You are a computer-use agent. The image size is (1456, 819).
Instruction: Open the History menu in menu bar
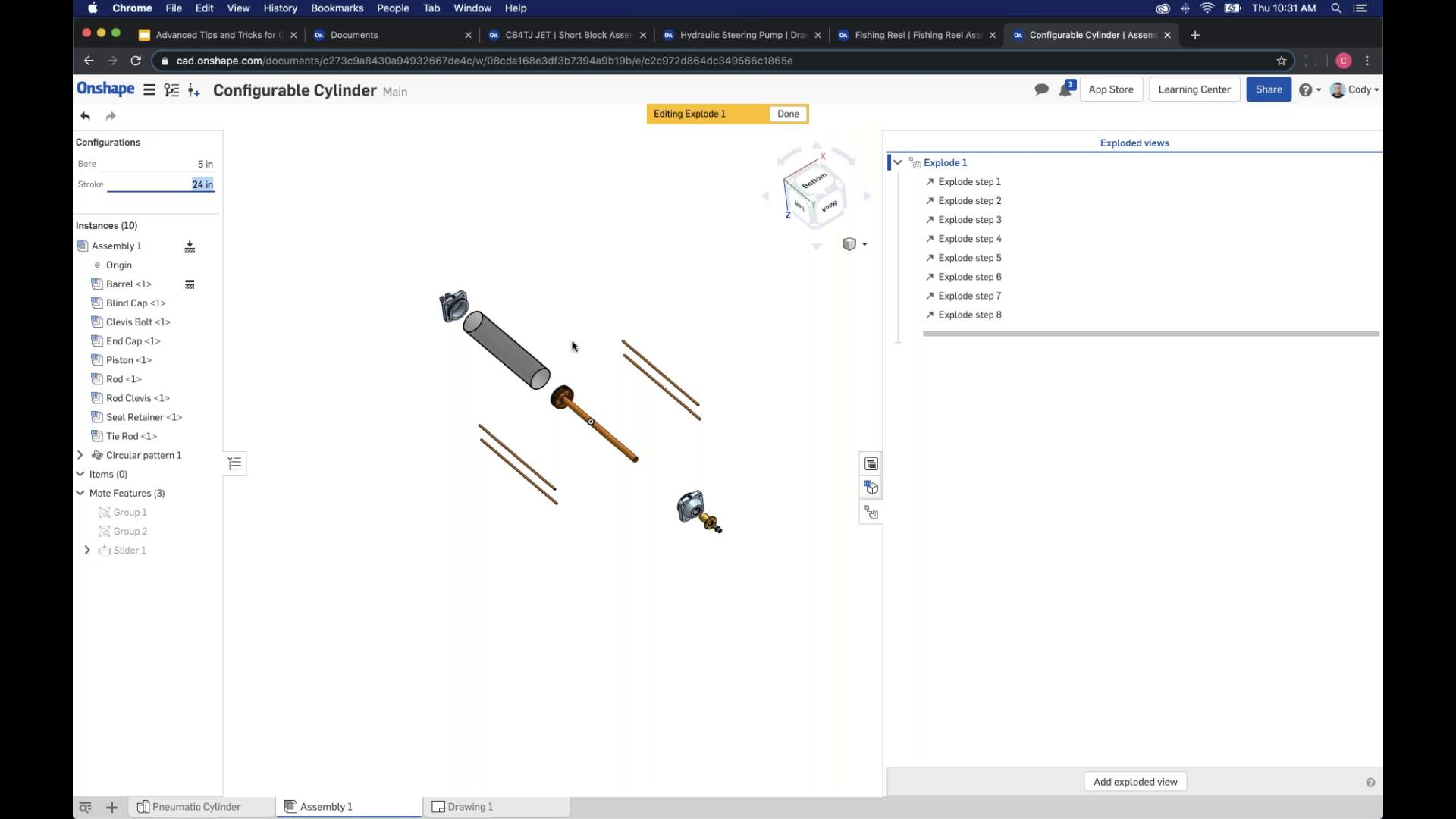tap(280, 8)
